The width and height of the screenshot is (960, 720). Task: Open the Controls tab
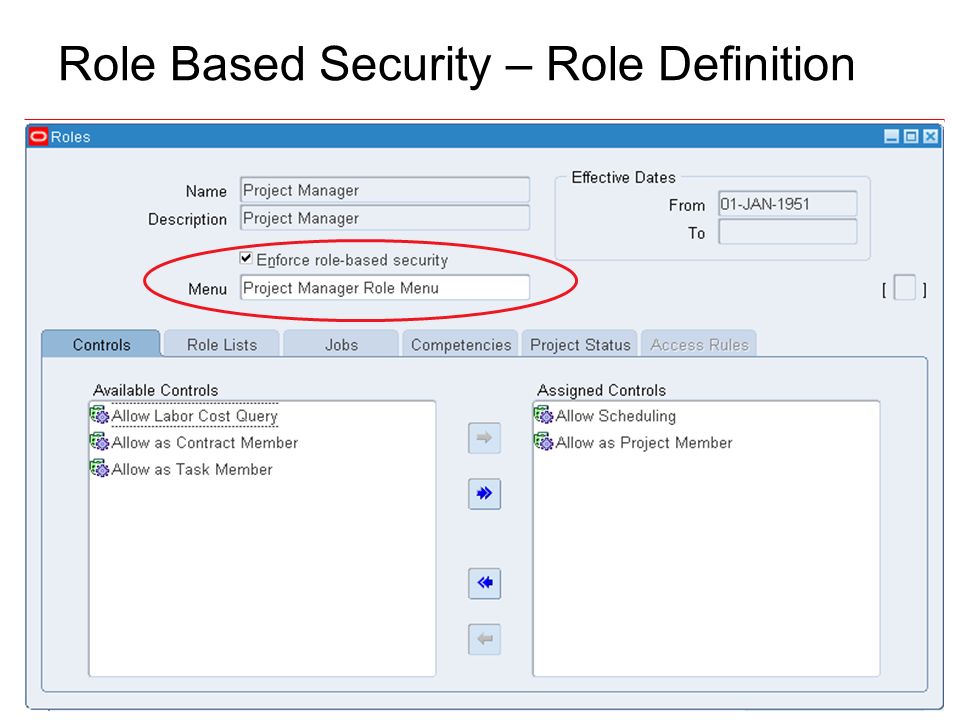101,345
